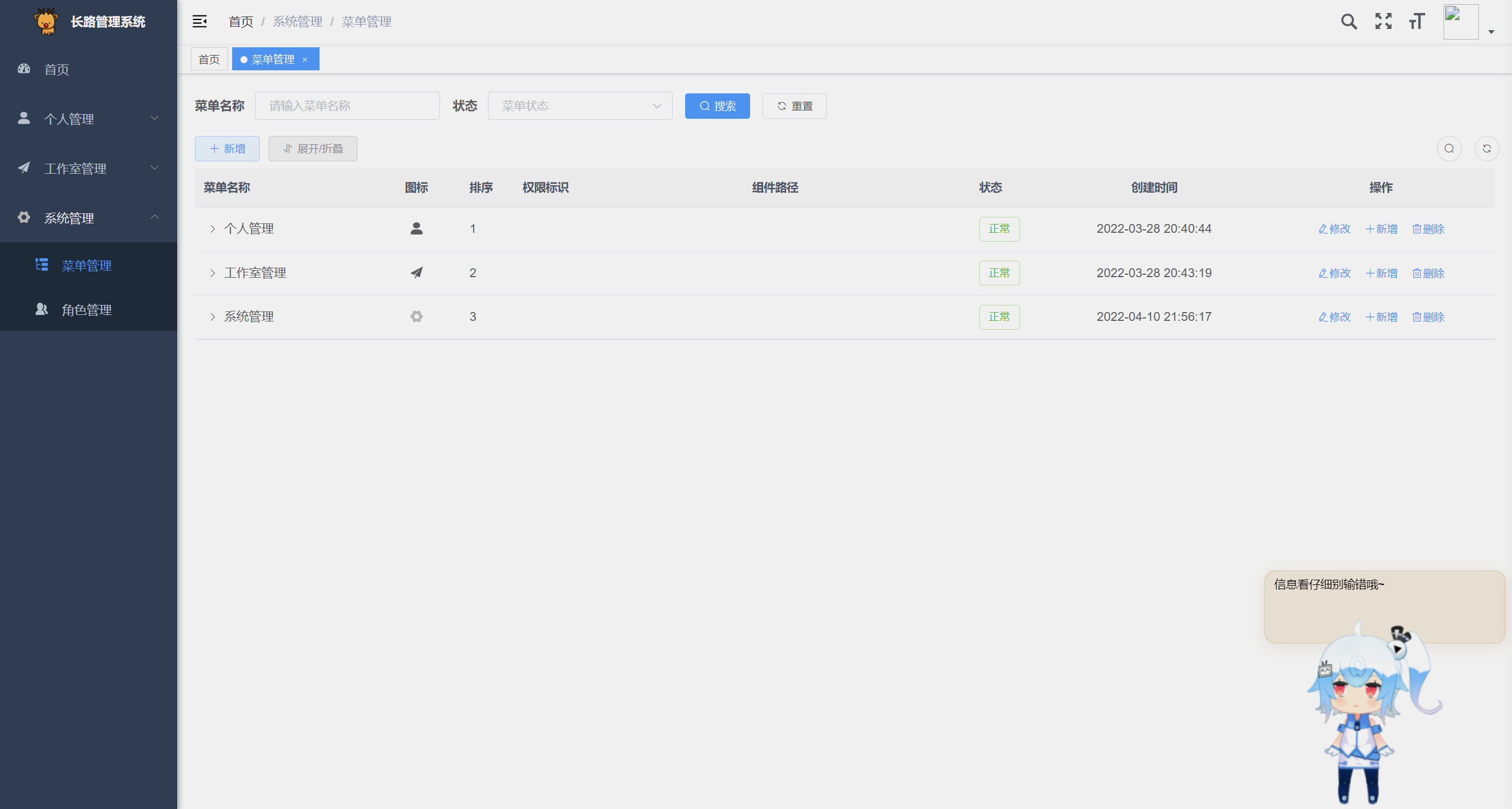This screenshot has height=809, width=1512.
Task: Click the blue 搜索 button
Action: (717, 106)
